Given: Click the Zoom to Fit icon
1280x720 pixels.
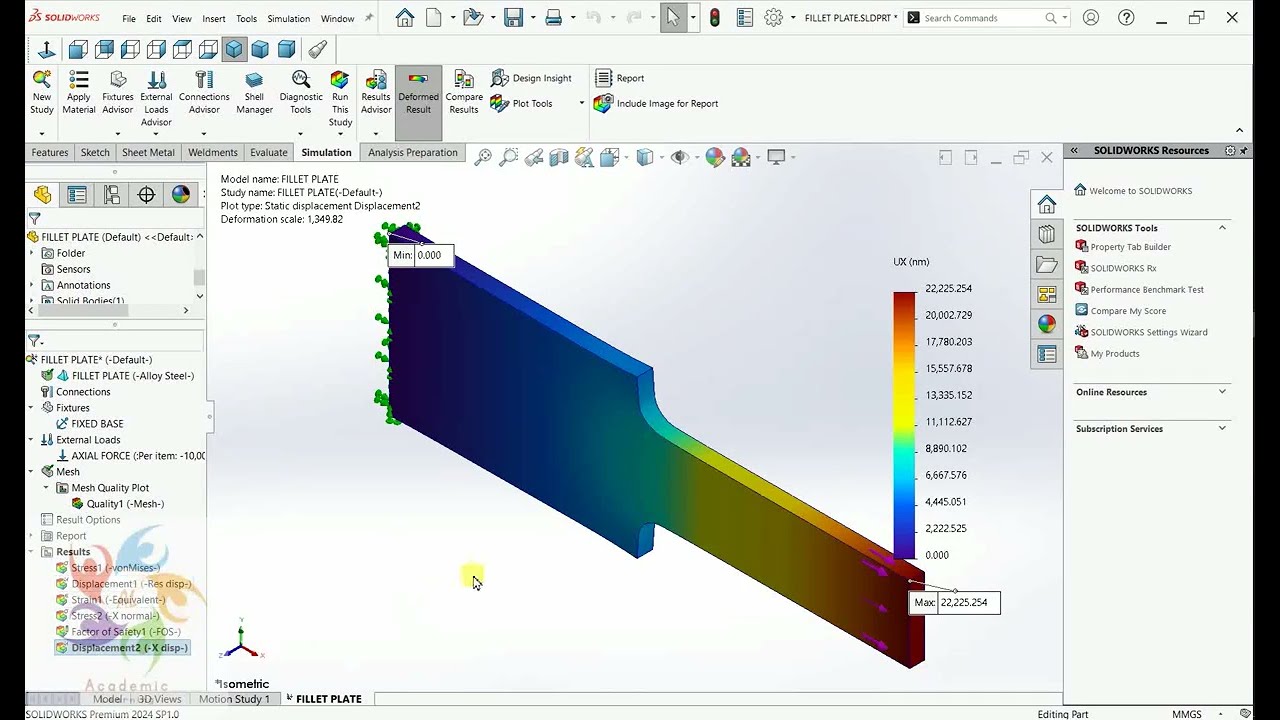Looking at the screenshot, I should coord(483,157).
